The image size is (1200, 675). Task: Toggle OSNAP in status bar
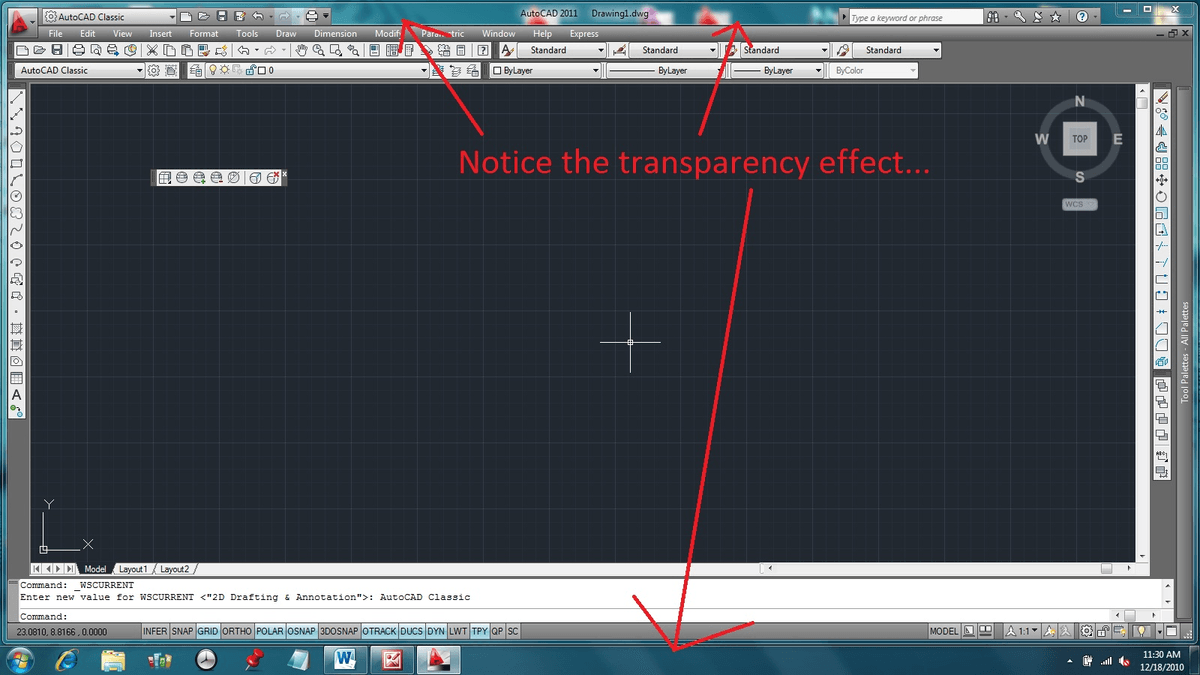(x=301, y=632)
